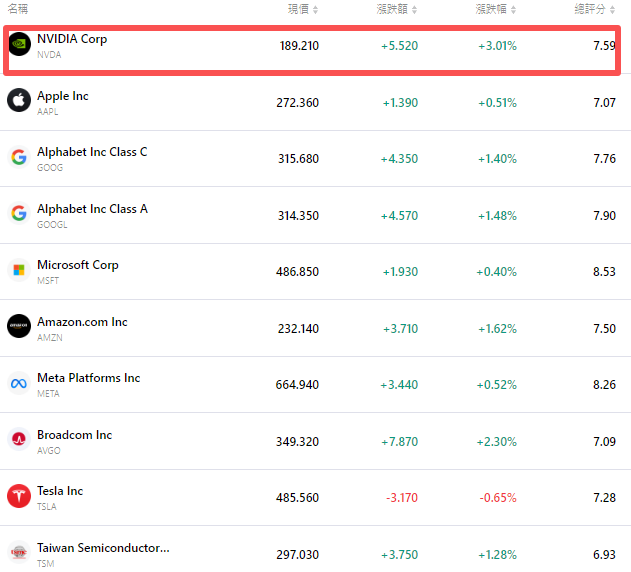Click the TSM ticker symbol

click(x=45, y=564)
